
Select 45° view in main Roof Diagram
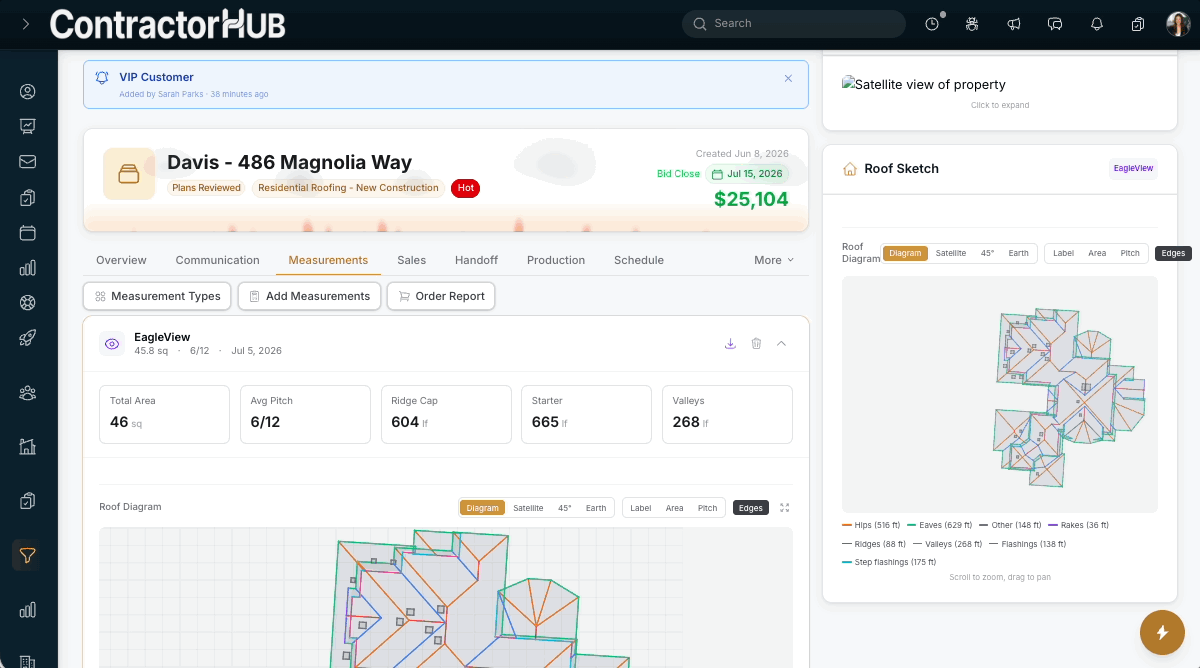tap(565, 508)
